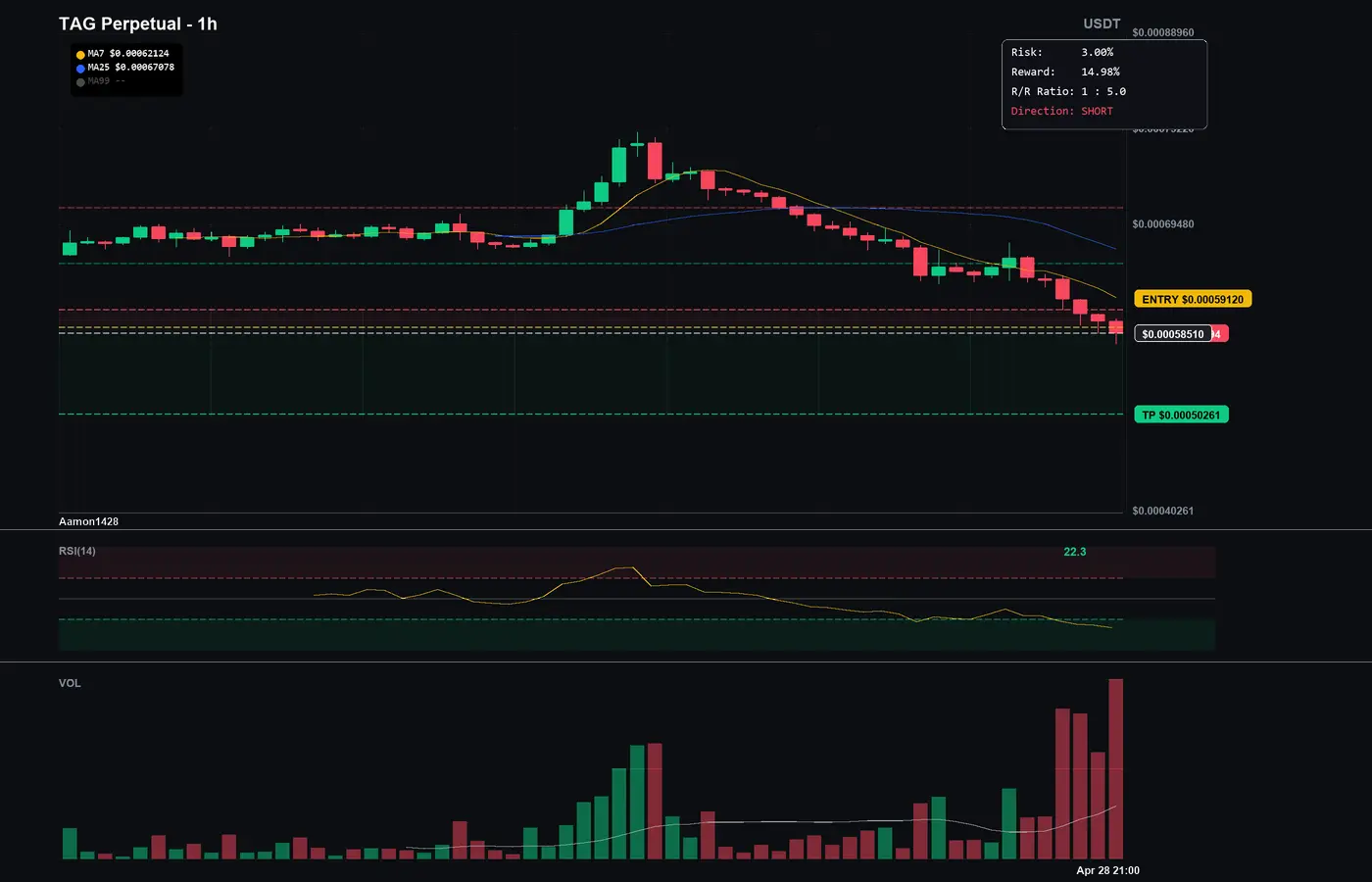Viewport: 1372px width, 882px height.
Task: Select the white $0.00058510 current price tag
Action: tap(1173, 334)
